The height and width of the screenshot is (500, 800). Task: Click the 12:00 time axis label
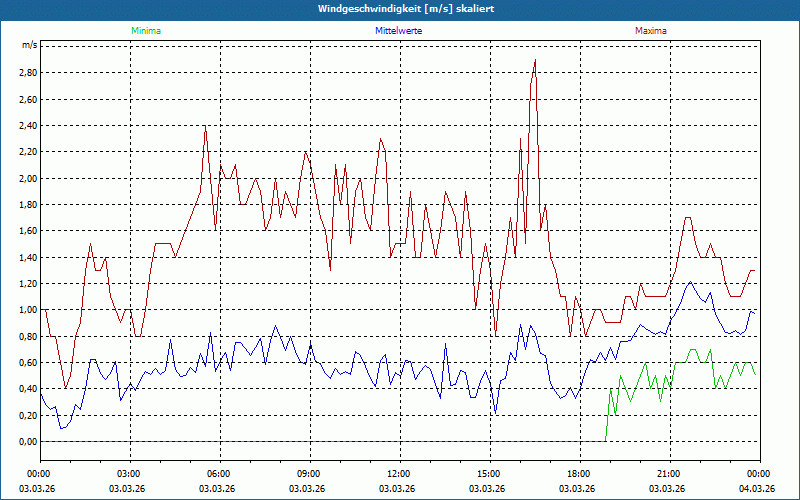[400, 474]
